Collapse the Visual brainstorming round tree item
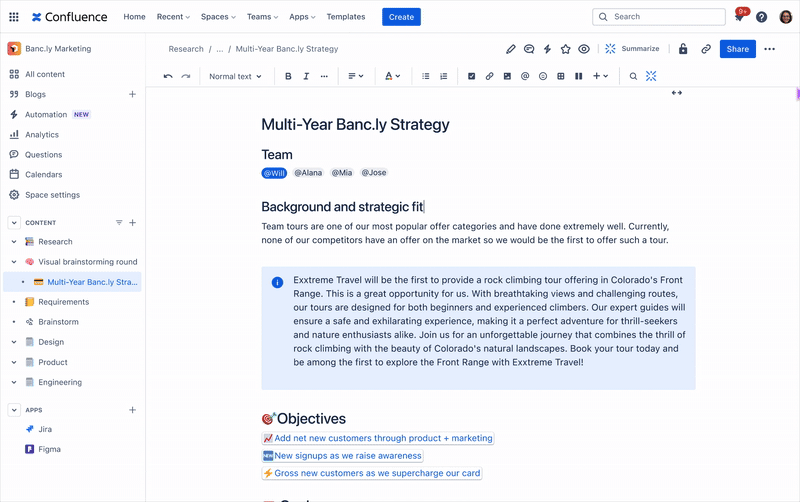This screenshot has width=800, height=502. [x=14, y=262]
